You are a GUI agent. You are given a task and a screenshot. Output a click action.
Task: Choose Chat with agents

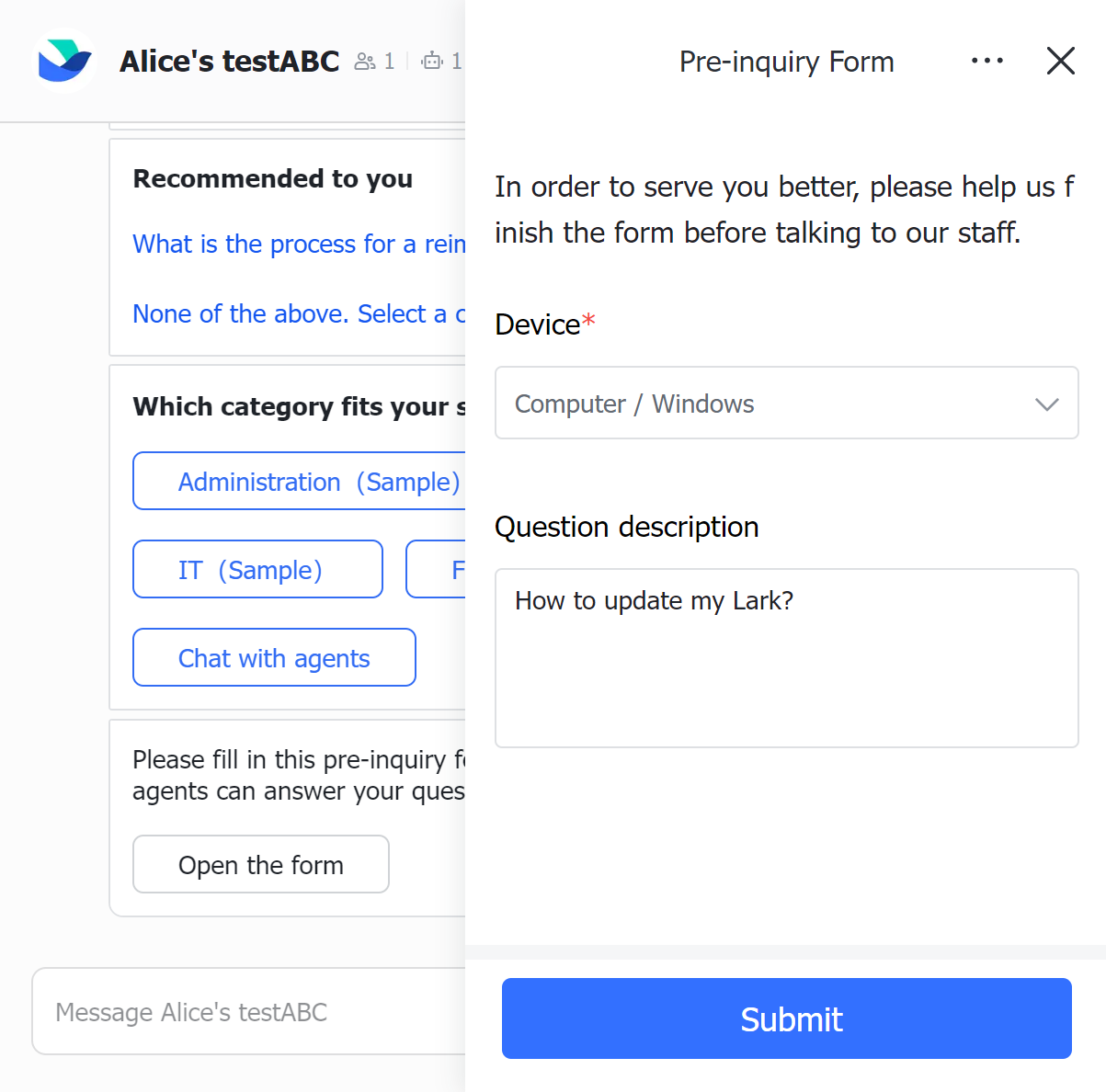click(x=273, y=657)
